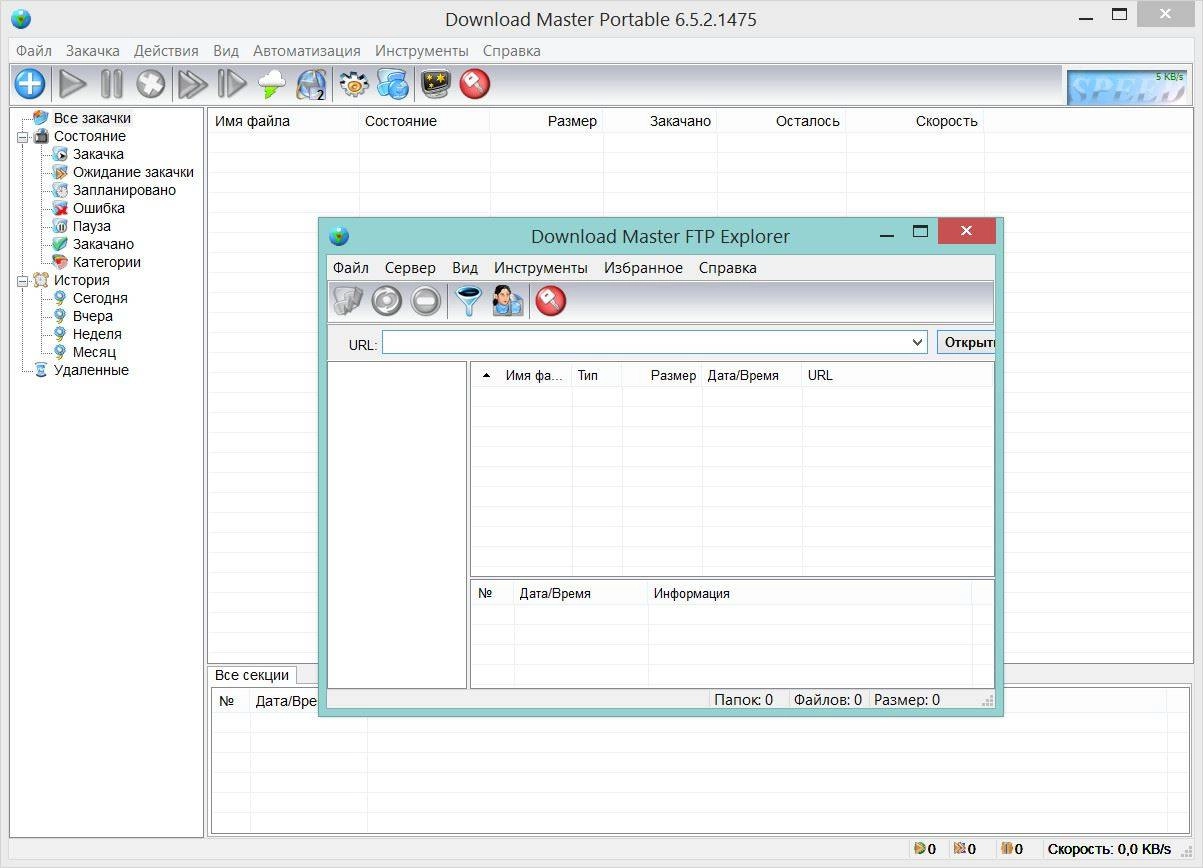Image resolution: width=1203 pixels, height=868 pixels.
Task: Open the URL combo box dropdown arrow
Action: [x=917, y=342]
